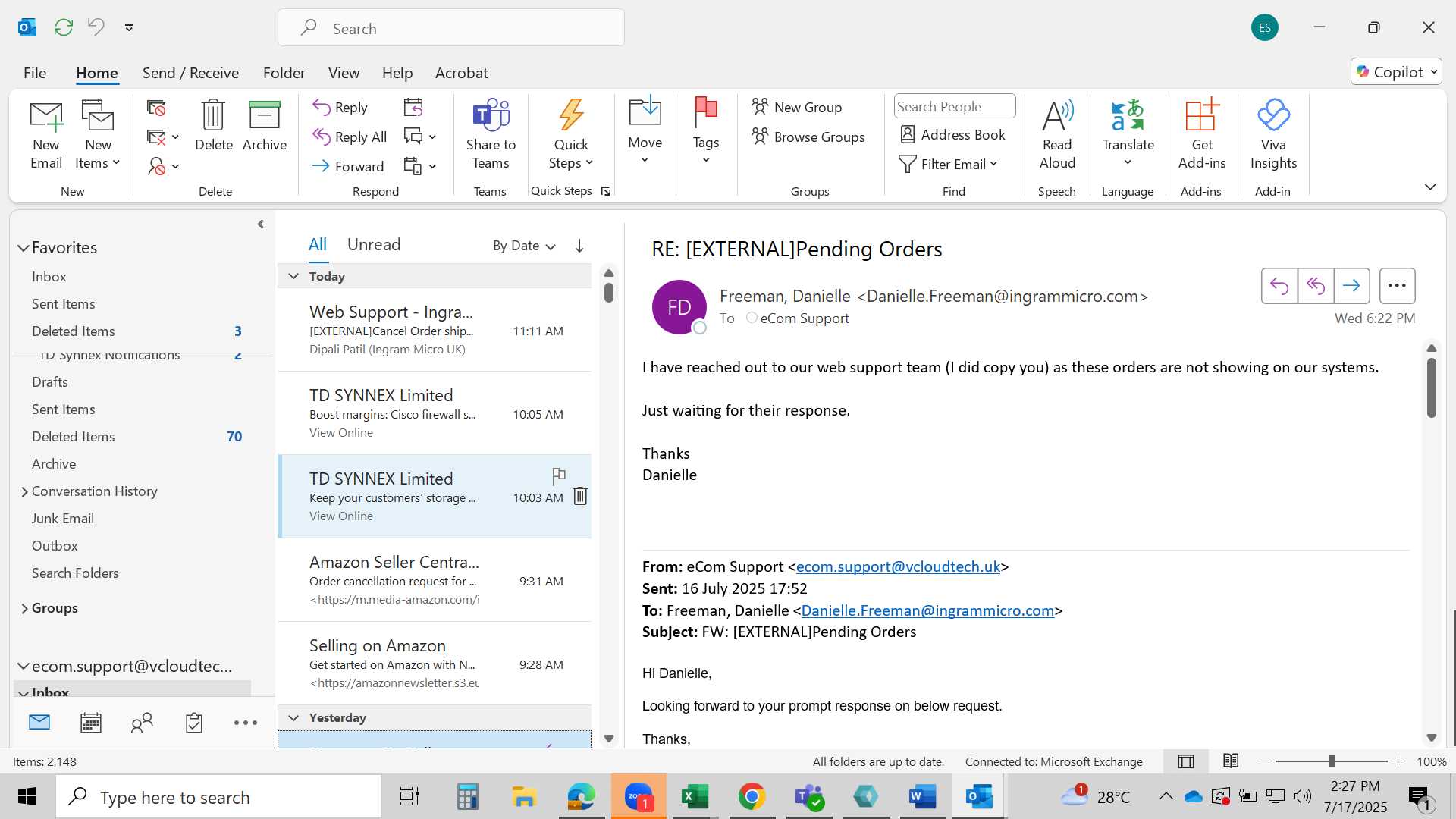Switch to Reading view in status bar
The height and width of the screenshot is (819, 1456).
point(1231,761)
